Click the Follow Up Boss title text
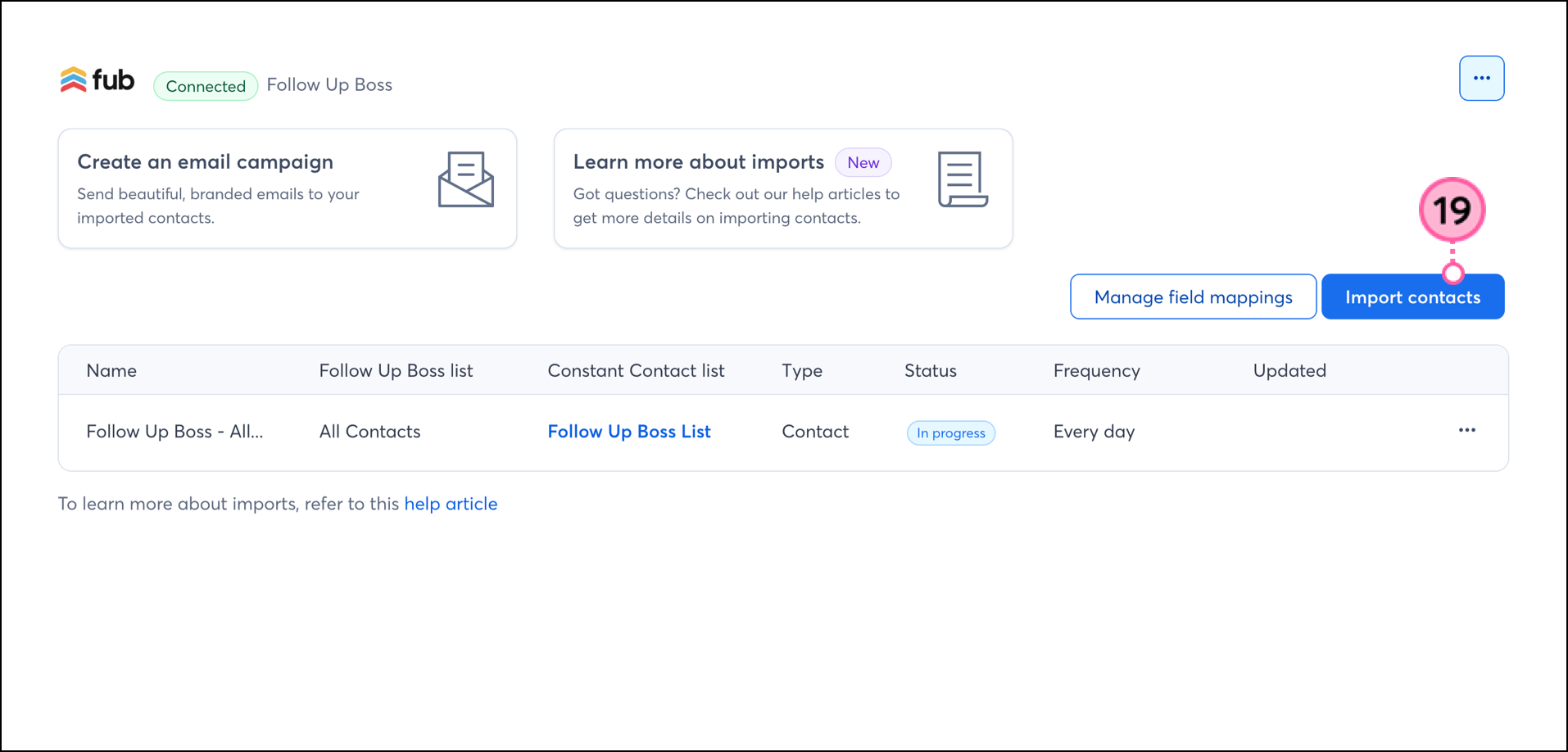This screenshot has height=752, width=1568. click(329, 85)
